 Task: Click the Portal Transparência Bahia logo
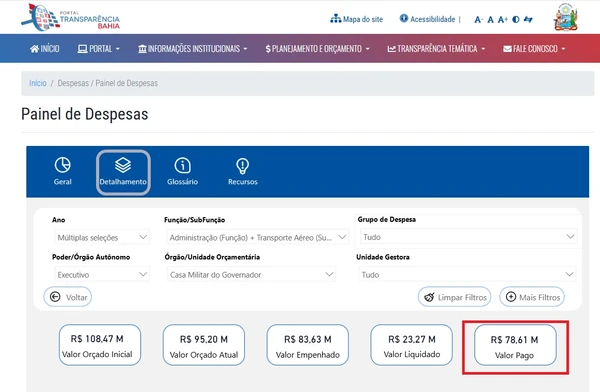[70, 18]
